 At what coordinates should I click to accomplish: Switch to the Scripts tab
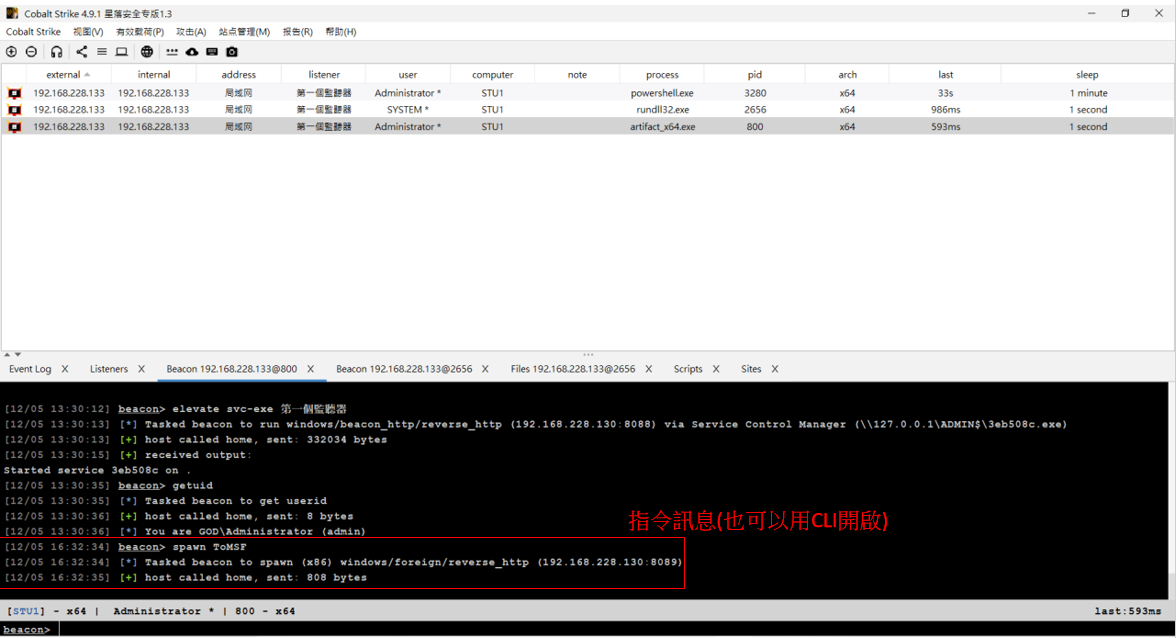pos(688,369)
